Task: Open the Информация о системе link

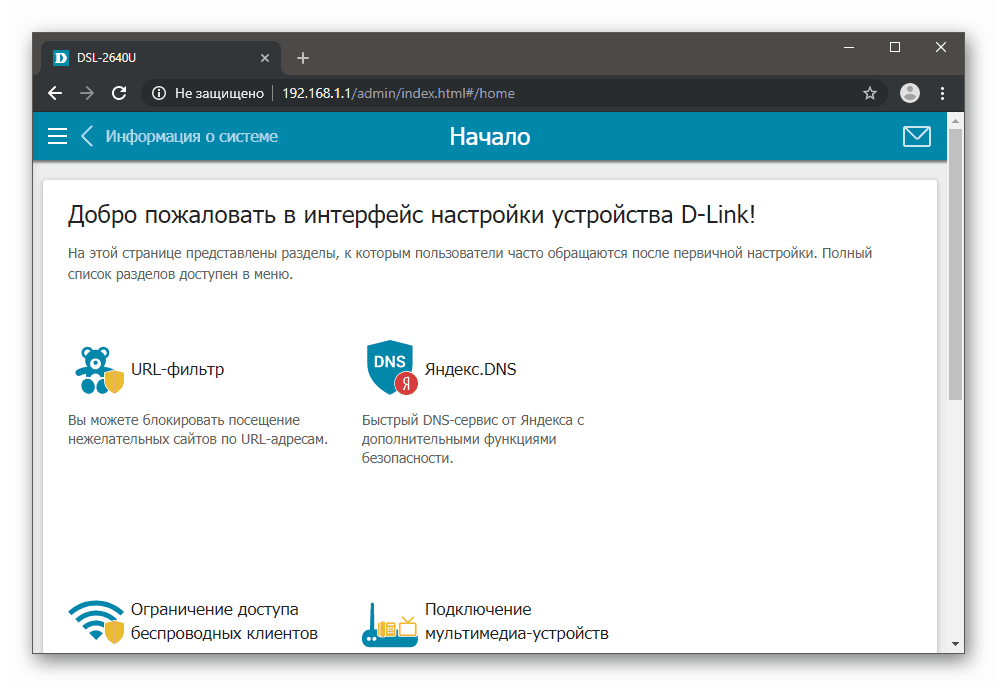Action: (x=191, y=136)
